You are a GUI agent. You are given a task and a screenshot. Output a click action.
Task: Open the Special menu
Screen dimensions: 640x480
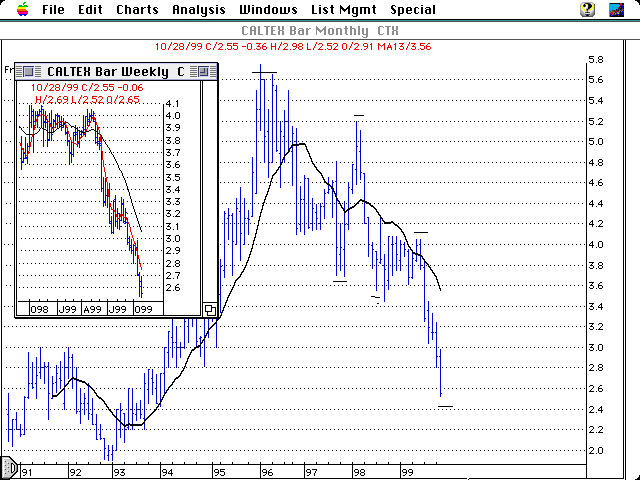point(413,9)
